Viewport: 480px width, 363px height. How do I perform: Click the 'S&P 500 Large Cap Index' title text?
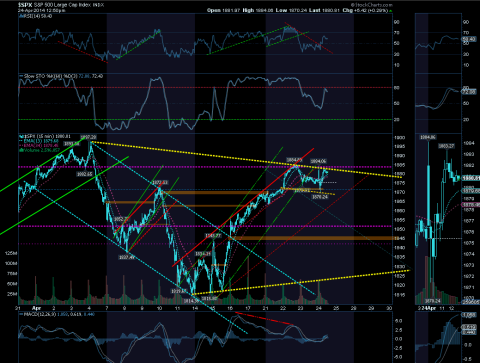coord(62,5)
